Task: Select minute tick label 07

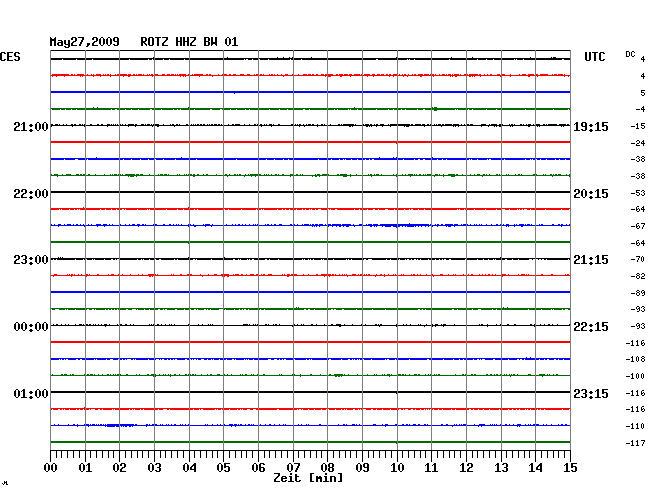Action: [293, 468]
